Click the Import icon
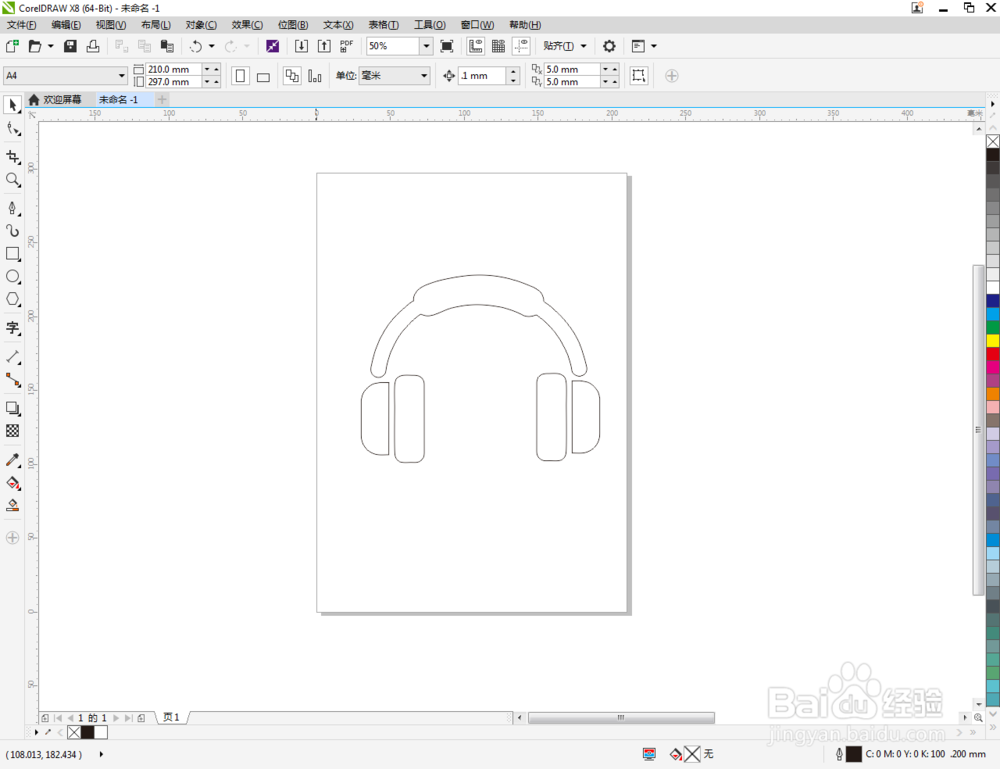Screen dimensions: 1000x769 pyautogui.click(x=301, y=46)
